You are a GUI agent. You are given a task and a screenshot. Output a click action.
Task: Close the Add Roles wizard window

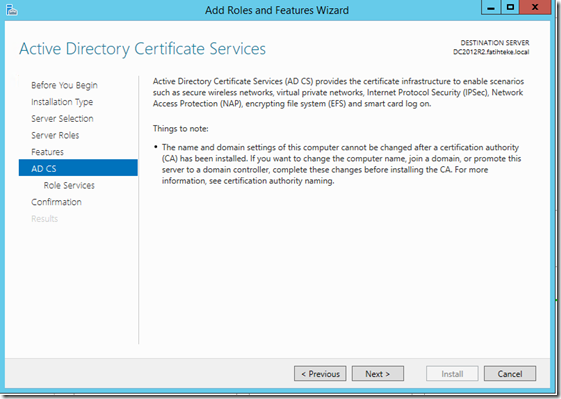click(535, 7)
